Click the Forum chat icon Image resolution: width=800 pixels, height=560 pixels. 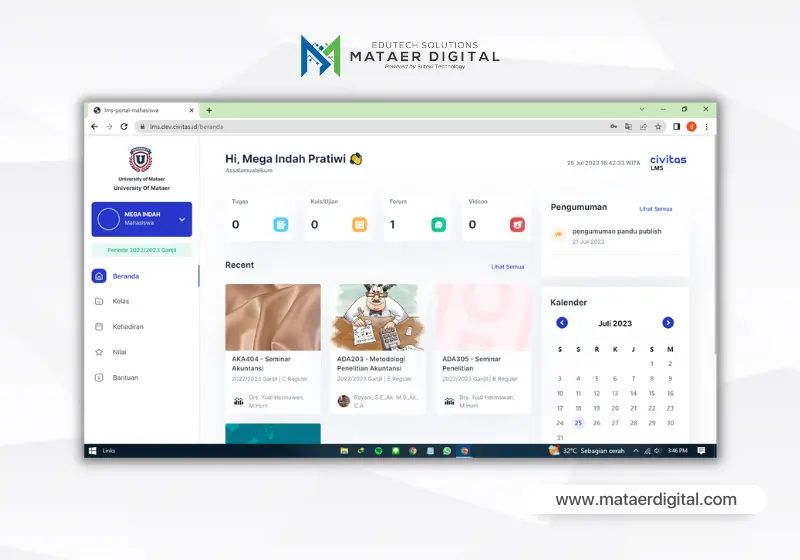point(439,224)
